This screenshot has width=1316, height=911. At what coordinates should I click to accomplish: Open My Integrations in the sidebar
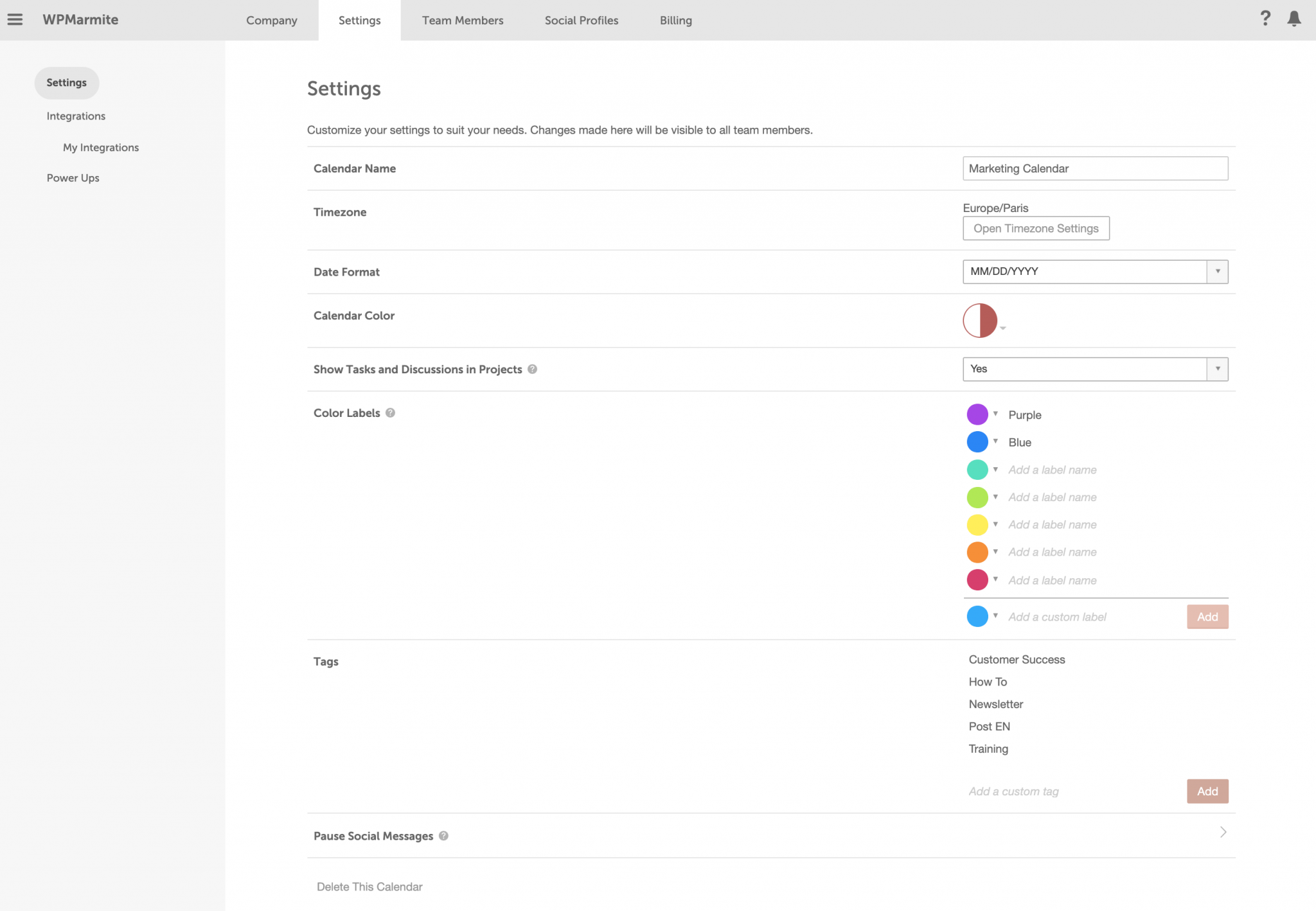[x=101, y=147]
